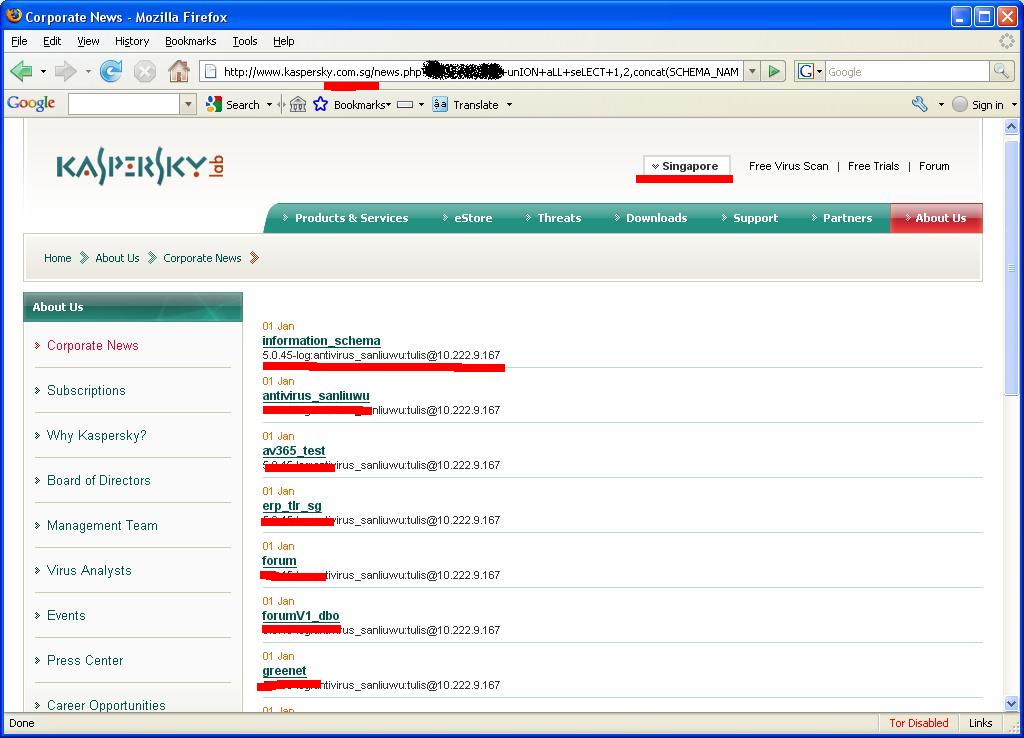Image resolution: width=1024 pixels, height=738 pixels.
Task: Click the forumV1_dbo headline link
Action: click(300, 615)
